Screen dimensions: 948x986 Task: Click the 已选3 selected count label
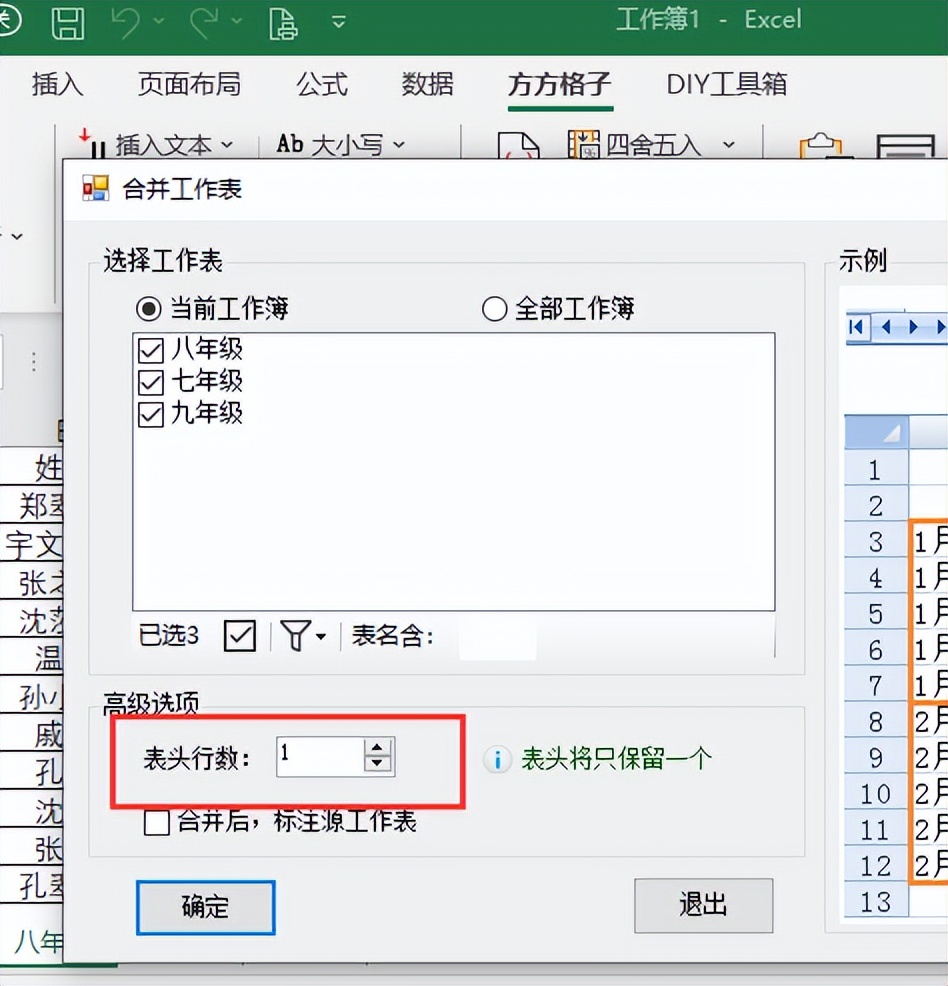pos(168,635)
